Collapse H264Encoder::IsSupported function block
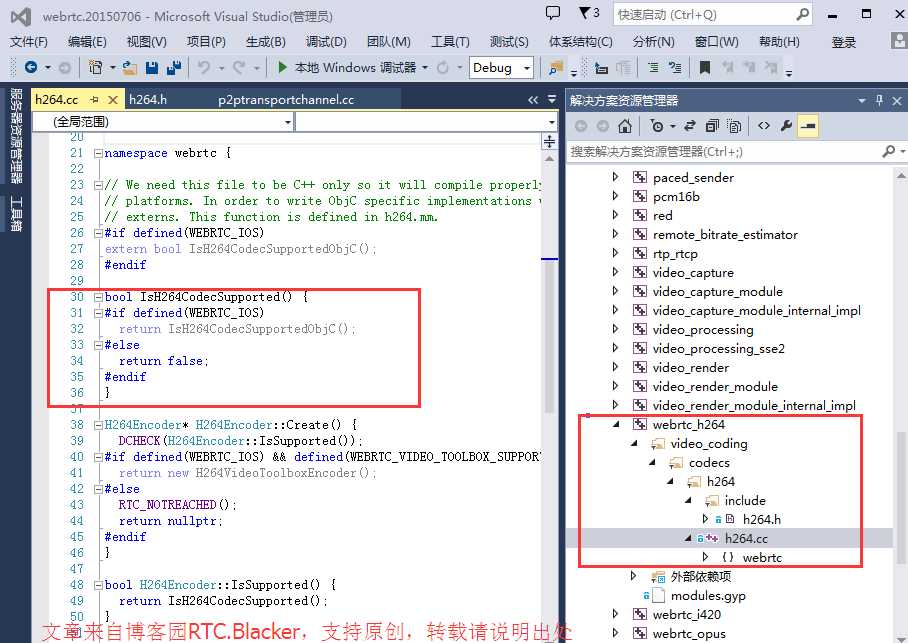 click(x=98, y=585)
